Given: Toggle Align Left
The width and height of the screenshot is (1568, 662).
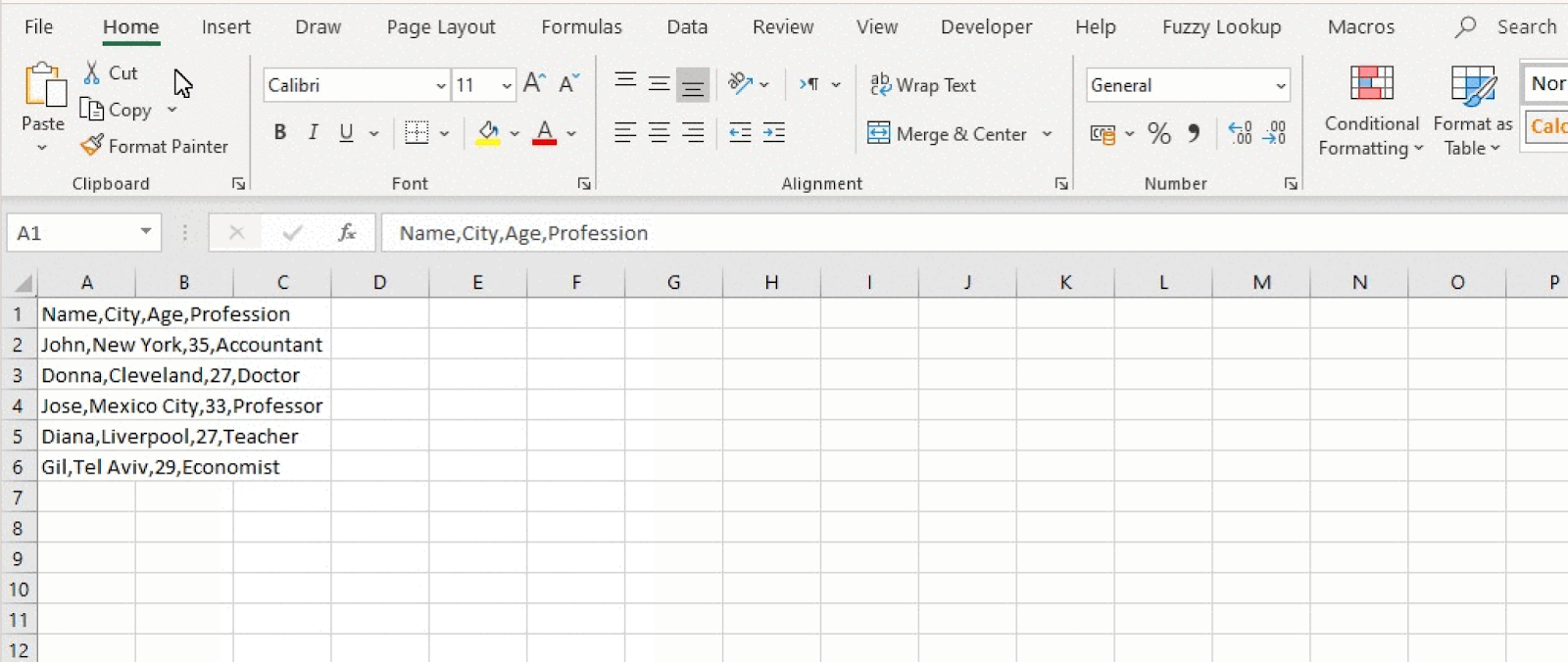Looking at the screenshot, I should click(625, 132).
